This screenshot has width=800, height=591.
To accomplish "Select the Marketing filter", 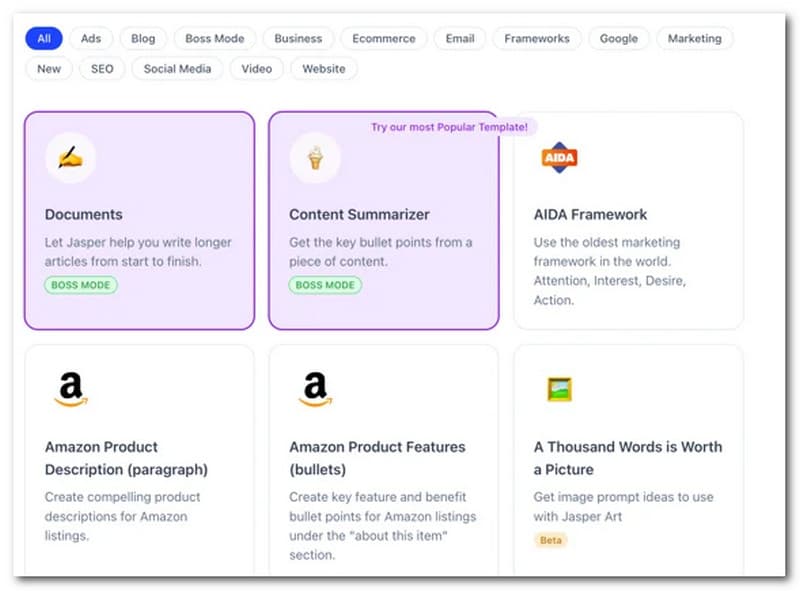I will (694, 38).
